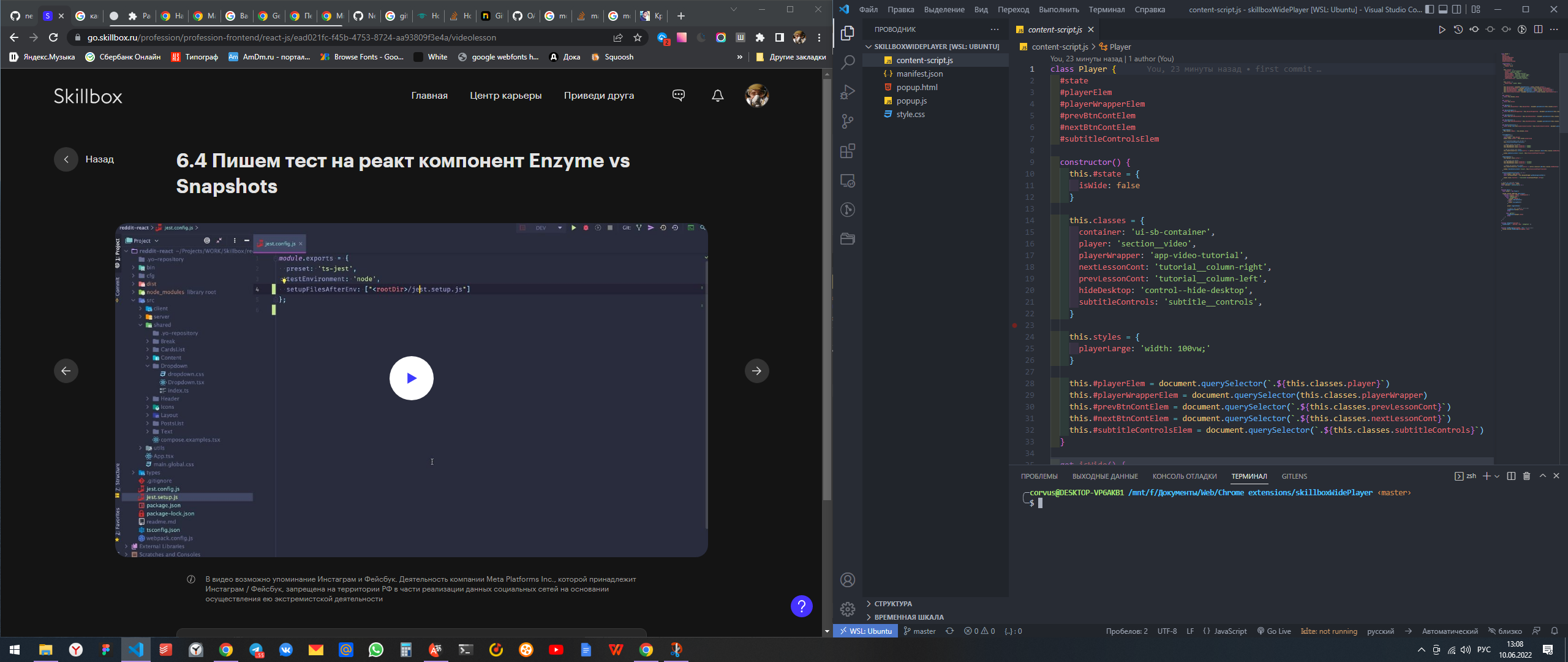Toggle the bottom panel layout in VS Code

pos(1443,9)
